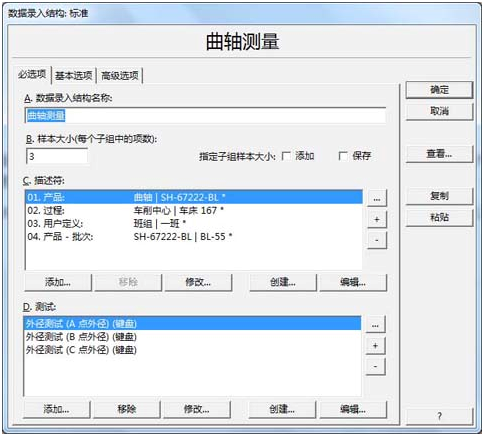This screenshot has width=484, height=436.
Task: Click the sample size field showing 3
Action: (57, 156)
